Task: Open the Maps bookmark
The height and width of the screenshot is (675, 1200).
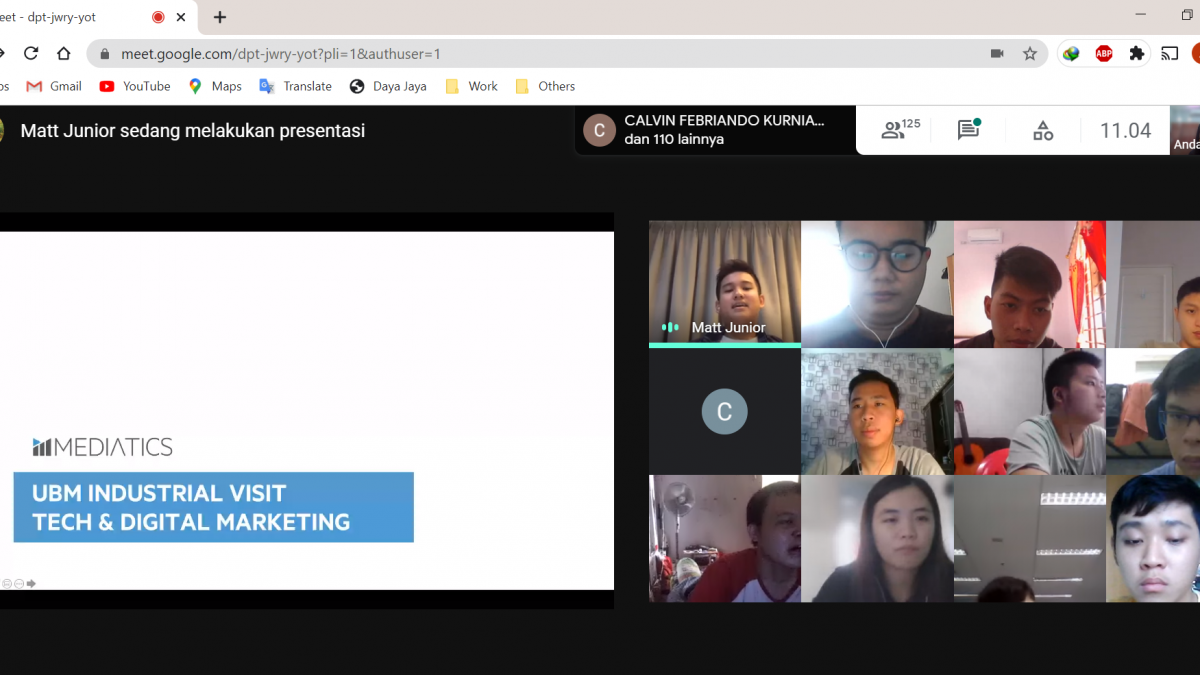Action: tap(215, 86)
